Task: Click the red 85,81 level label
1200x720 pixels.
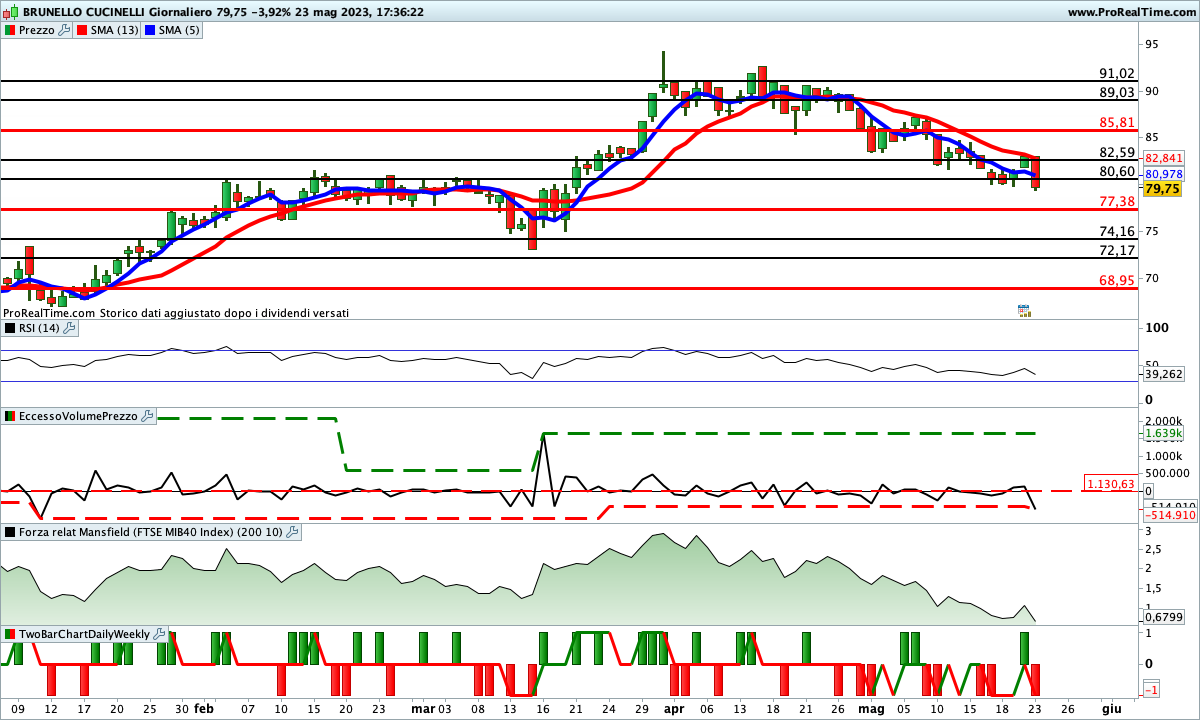Action: (x=1117, y=122)
